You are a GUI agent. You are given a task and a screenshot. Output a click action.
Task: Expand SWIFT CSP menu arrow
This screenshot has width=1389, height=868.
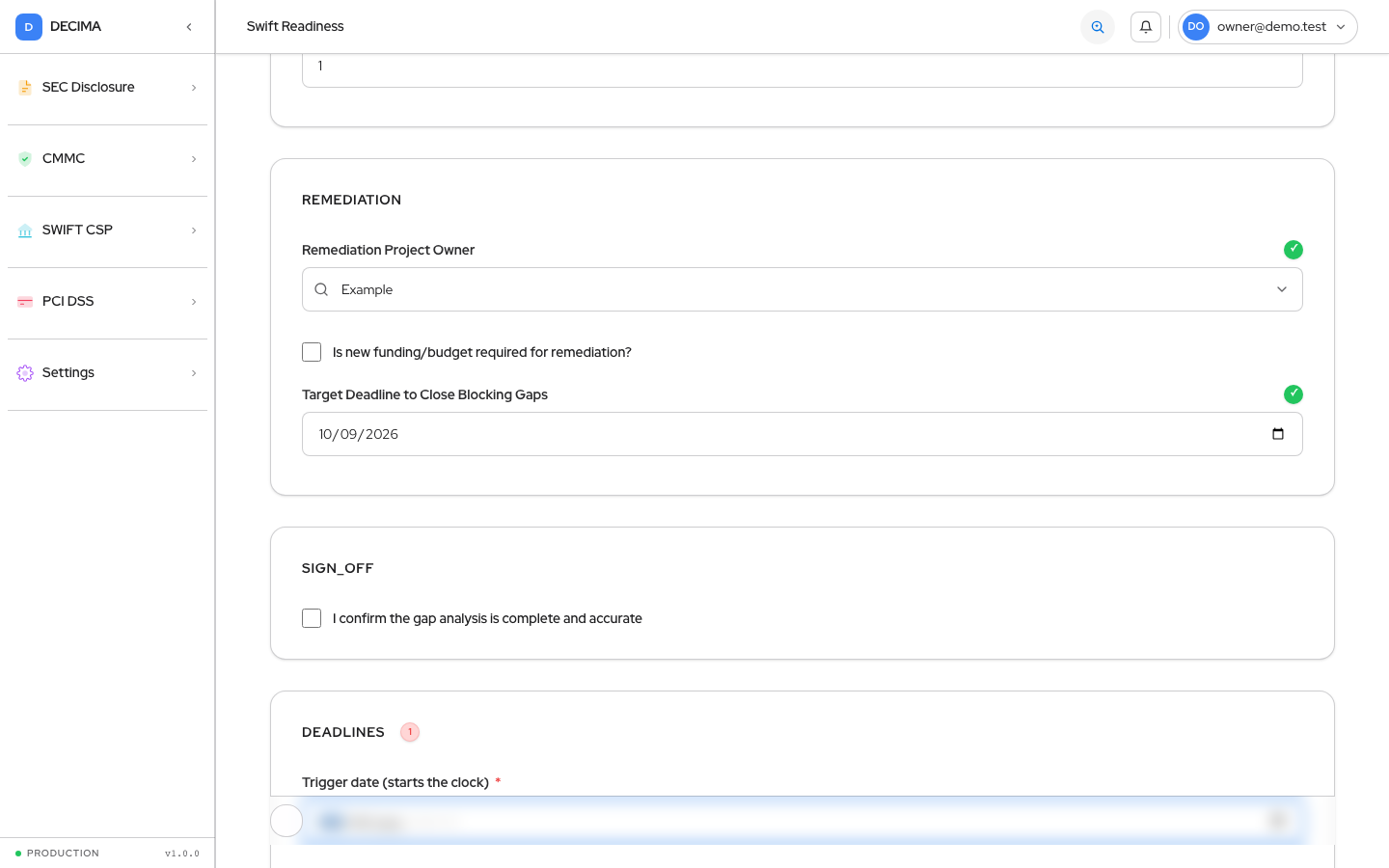194,231
